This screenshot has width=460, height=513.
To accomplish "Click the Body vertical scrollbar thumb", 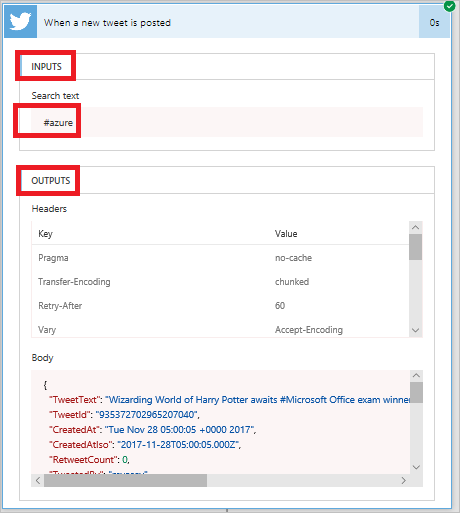I will point(416,393).
